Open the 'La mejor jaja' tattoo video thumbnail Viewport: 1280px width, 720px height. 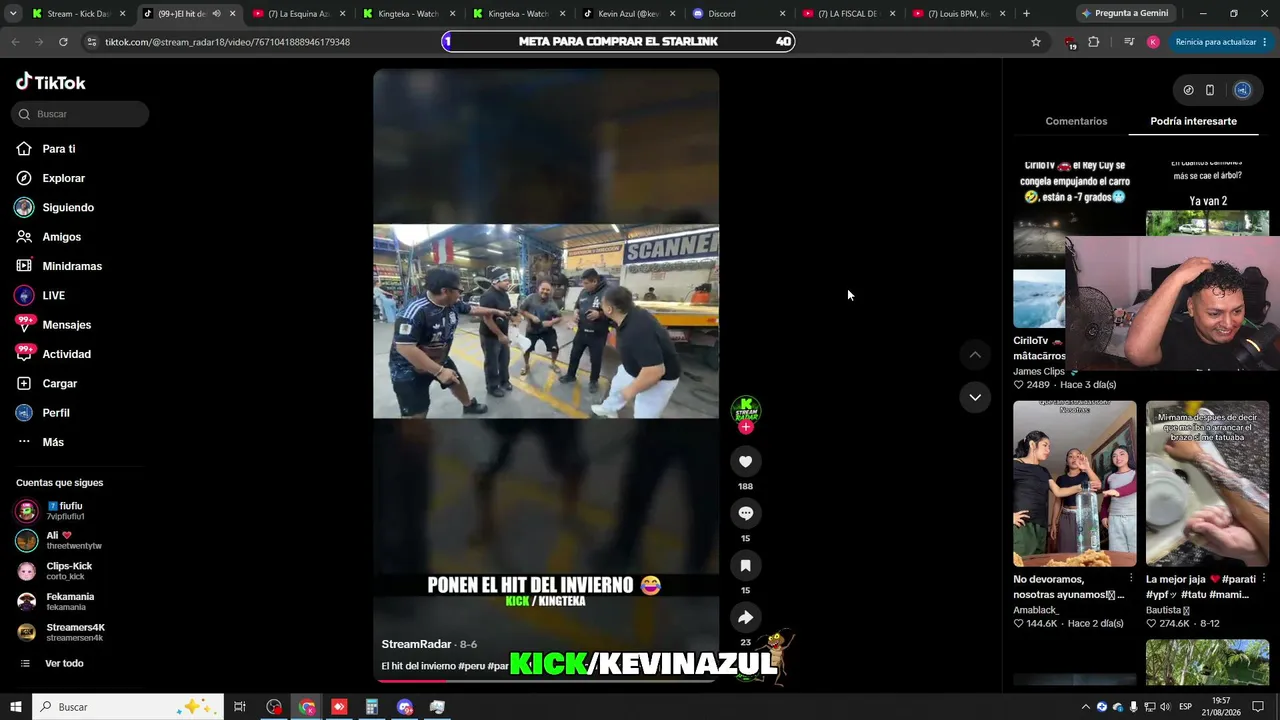pos(1207,484)
